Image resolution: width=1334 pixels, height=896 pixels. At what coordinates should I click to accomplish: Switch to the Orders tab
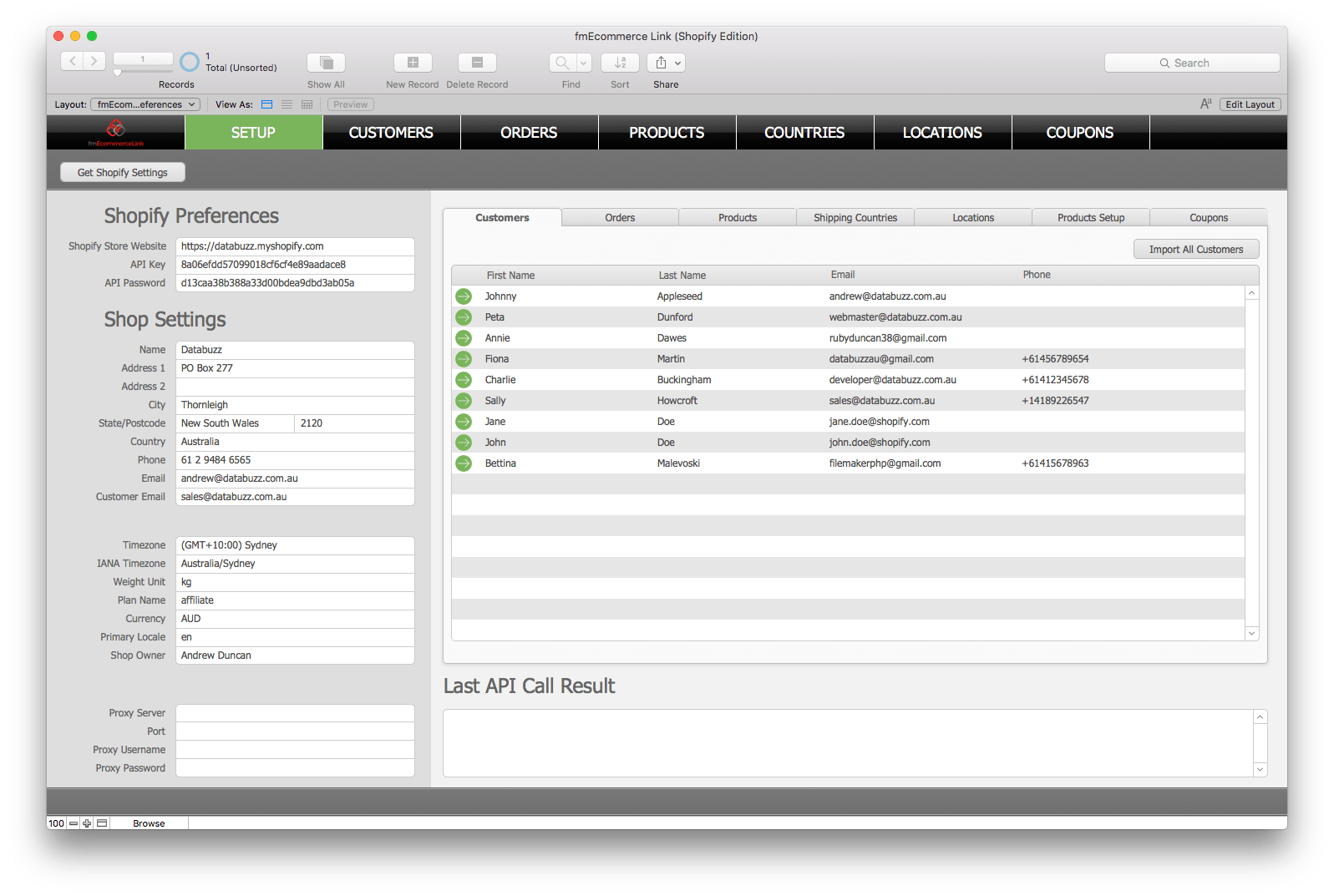[x=620, y=218]
